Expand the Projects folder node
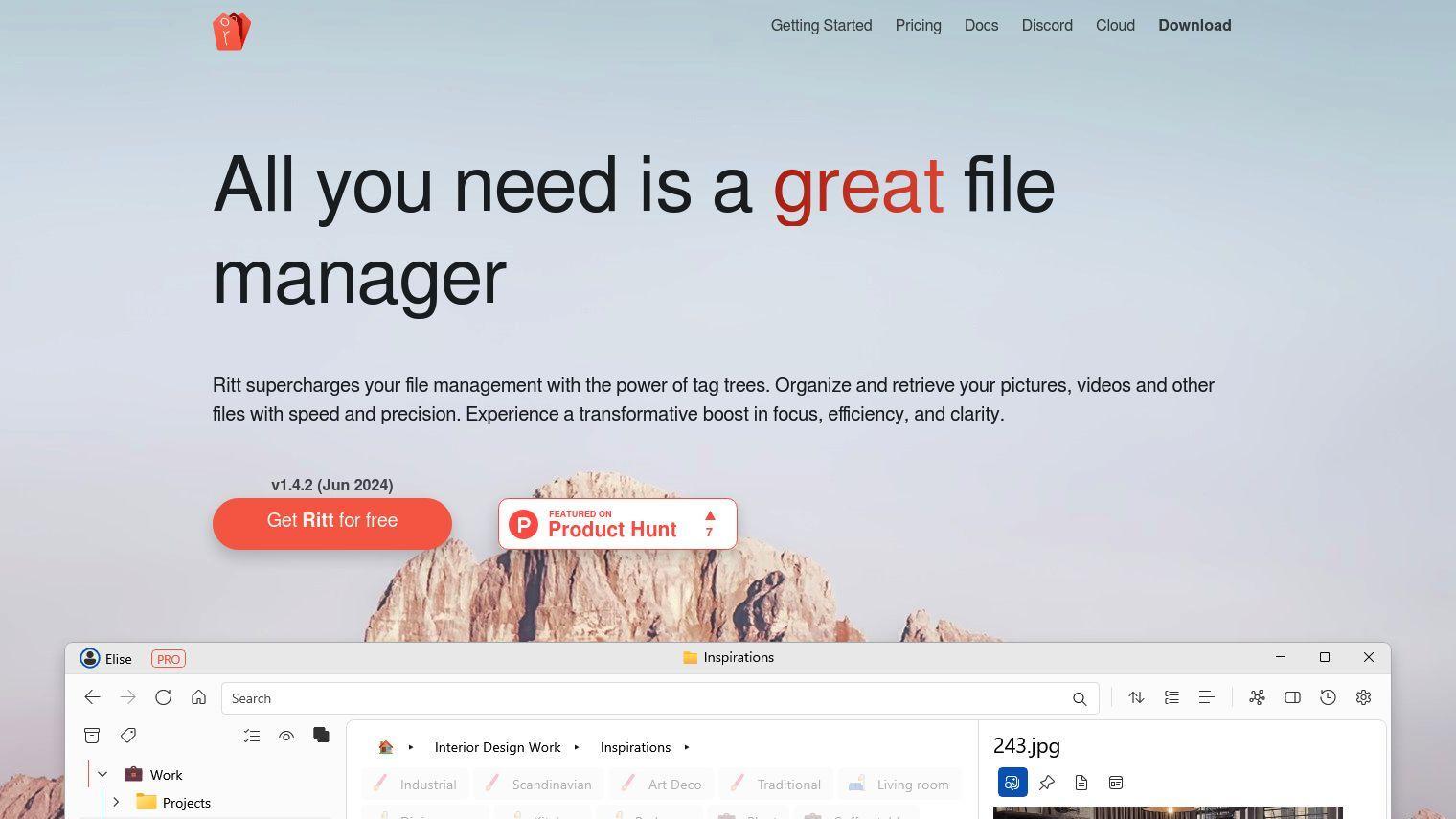This screenshot has height=819, width=1456. [116, 802]
